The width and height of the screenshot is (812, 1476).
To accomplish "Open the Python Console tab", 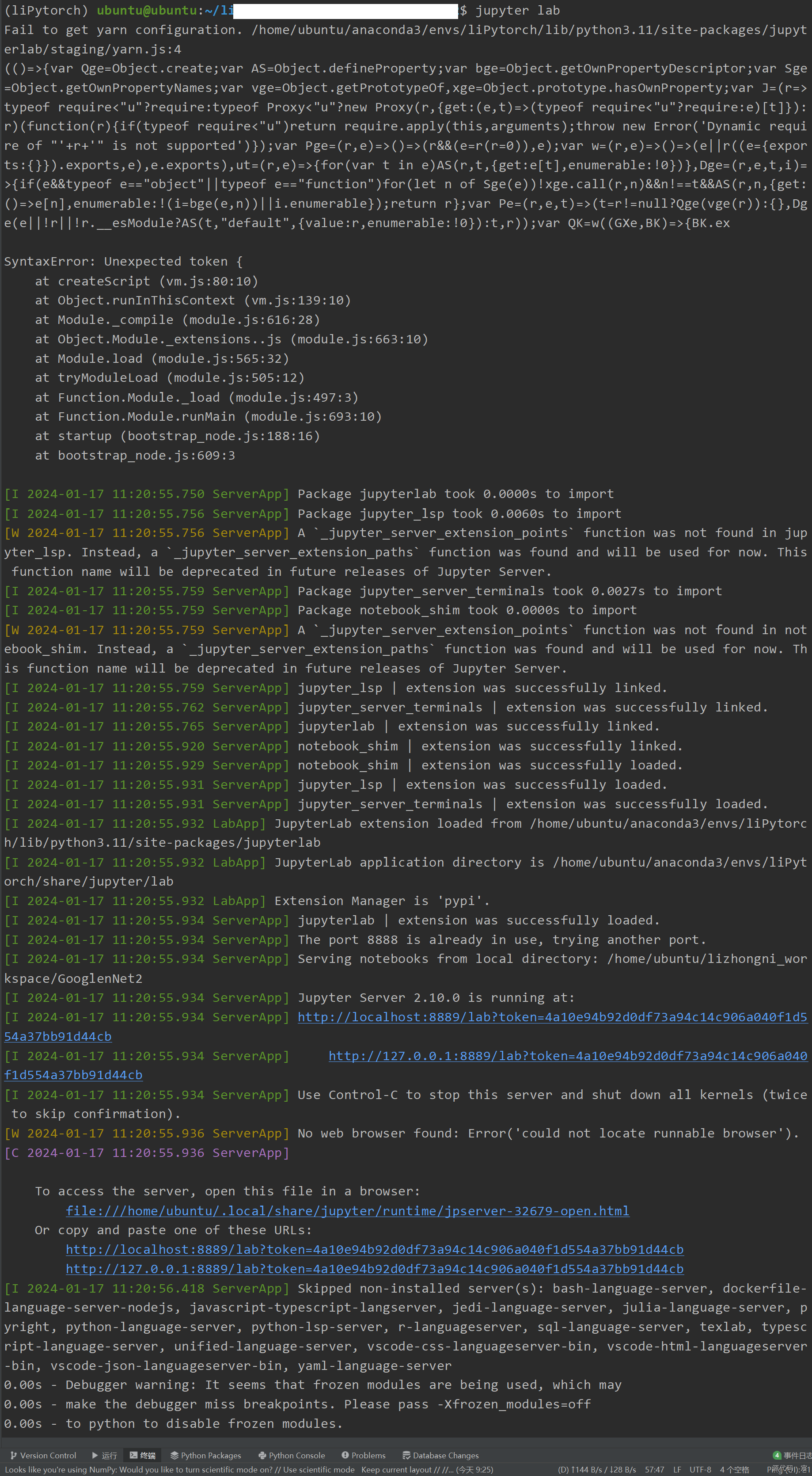I will 292,1455.
